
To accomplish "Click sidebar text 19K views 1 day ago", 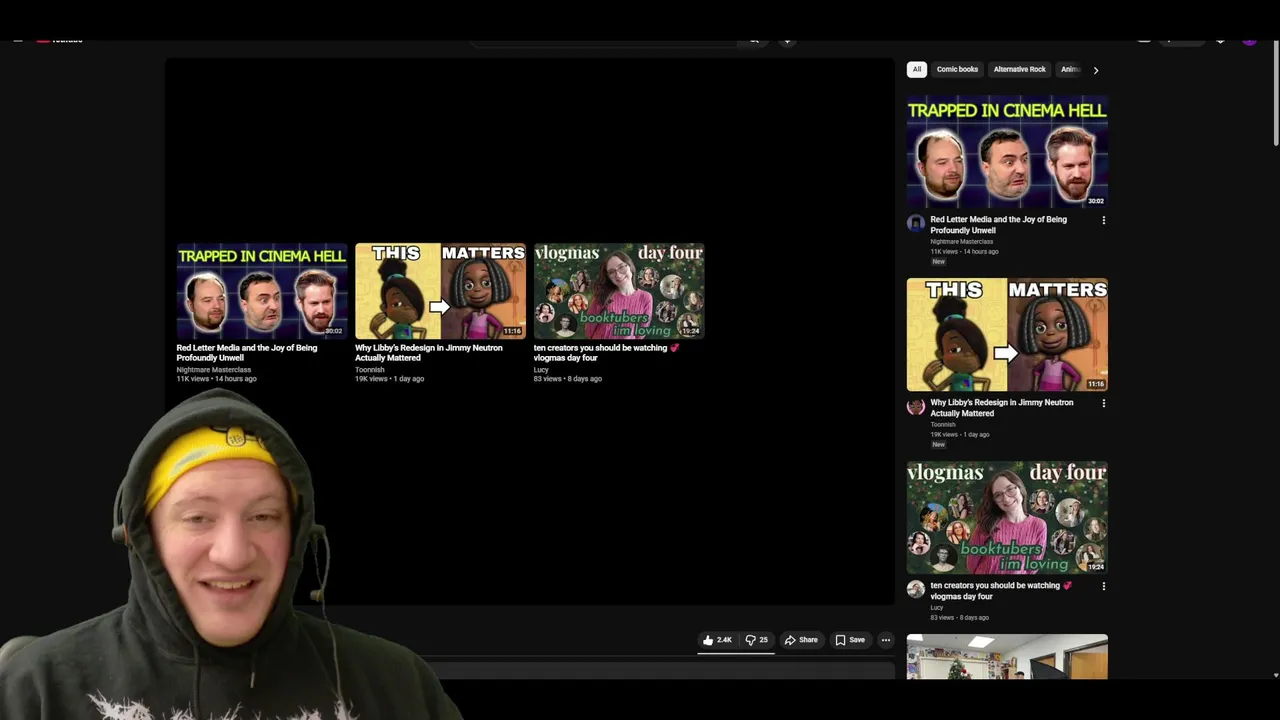I will click(x=960, y=434).
